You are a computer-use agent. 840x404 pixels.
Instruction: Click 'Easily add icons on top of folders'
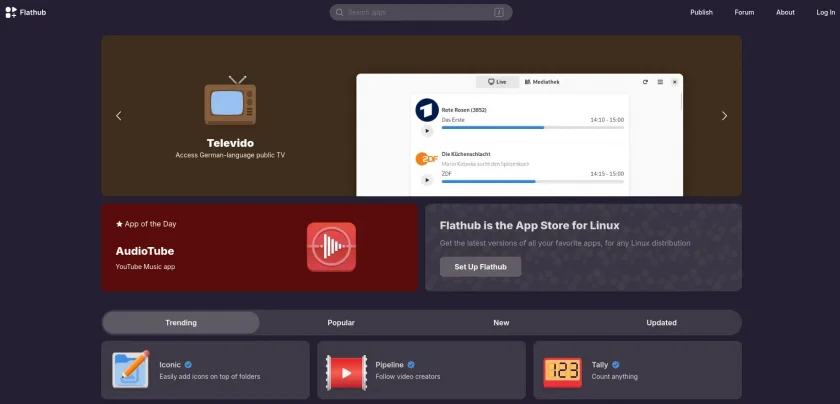pos(209,377)
